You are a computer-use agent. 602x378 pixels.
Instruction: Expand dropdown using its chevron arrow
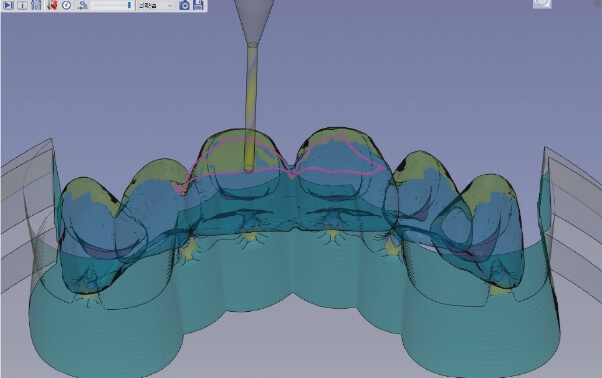click(x=170, y=6)
